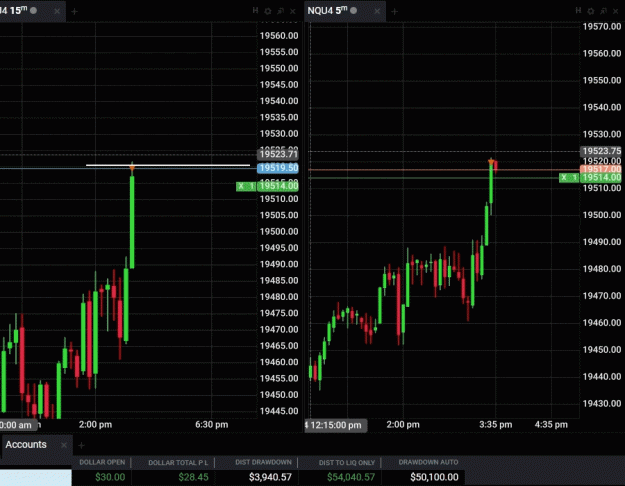Cancel the 19514.00 order on 15m chart with X

click(241, 186)
